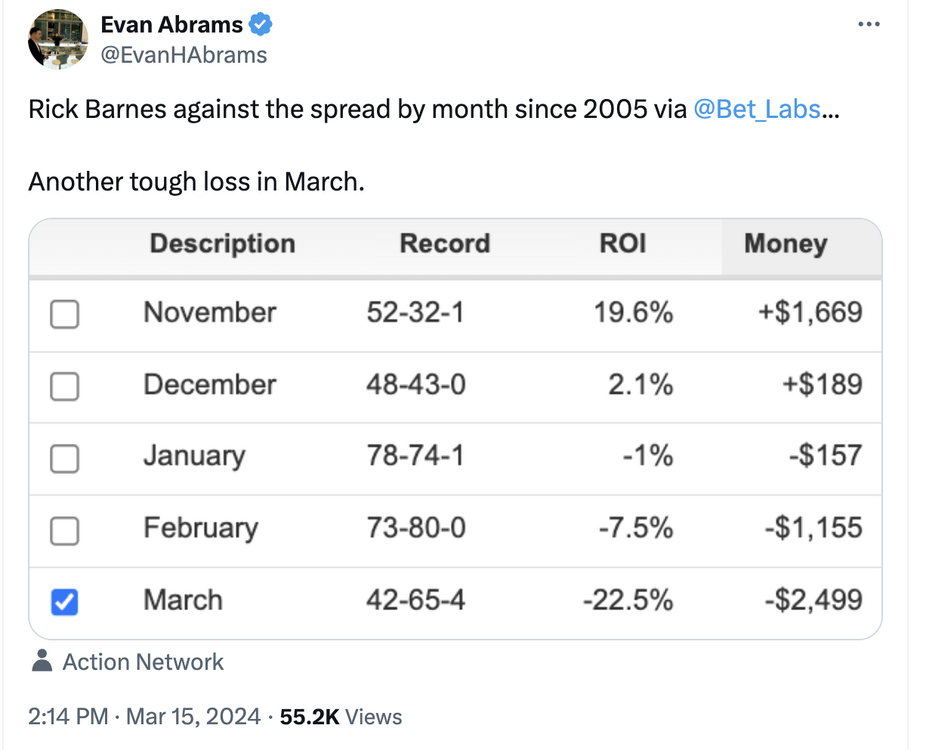Click the Money column header
The width and height of the screenshot is (926, 750).
[x=785, y=244]
